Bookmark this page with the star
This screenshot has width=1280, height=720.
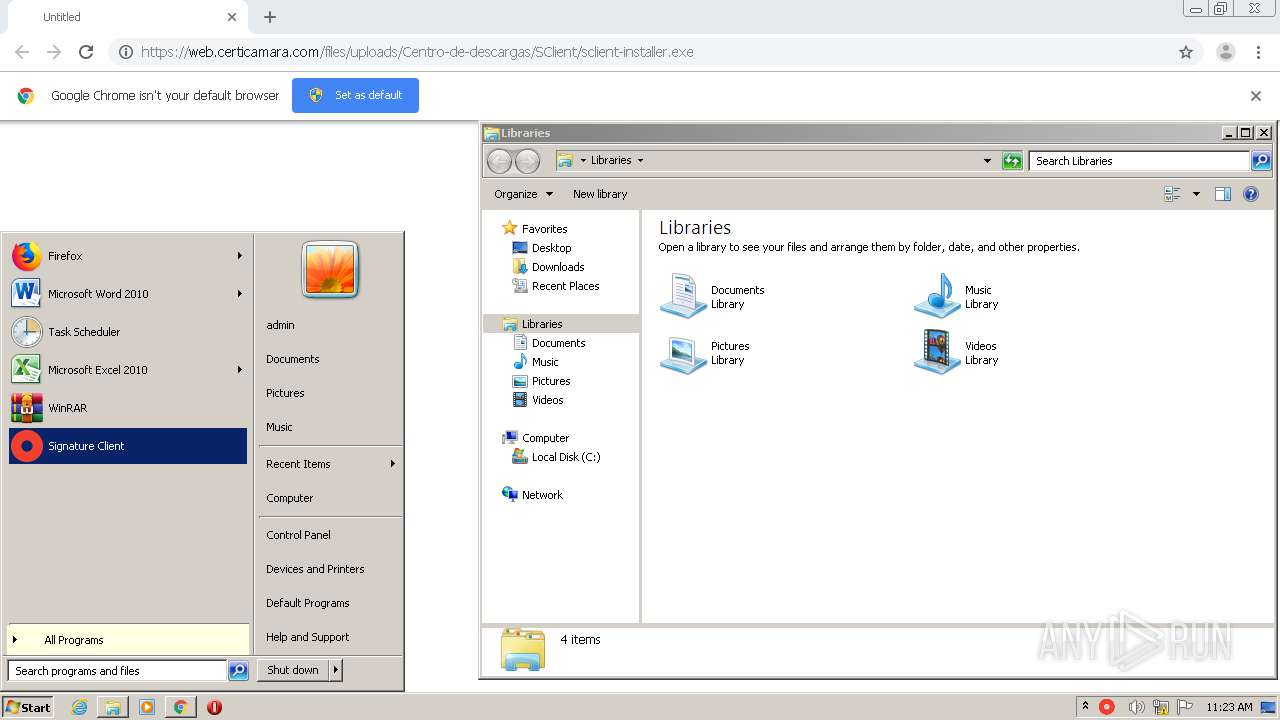1186,52
